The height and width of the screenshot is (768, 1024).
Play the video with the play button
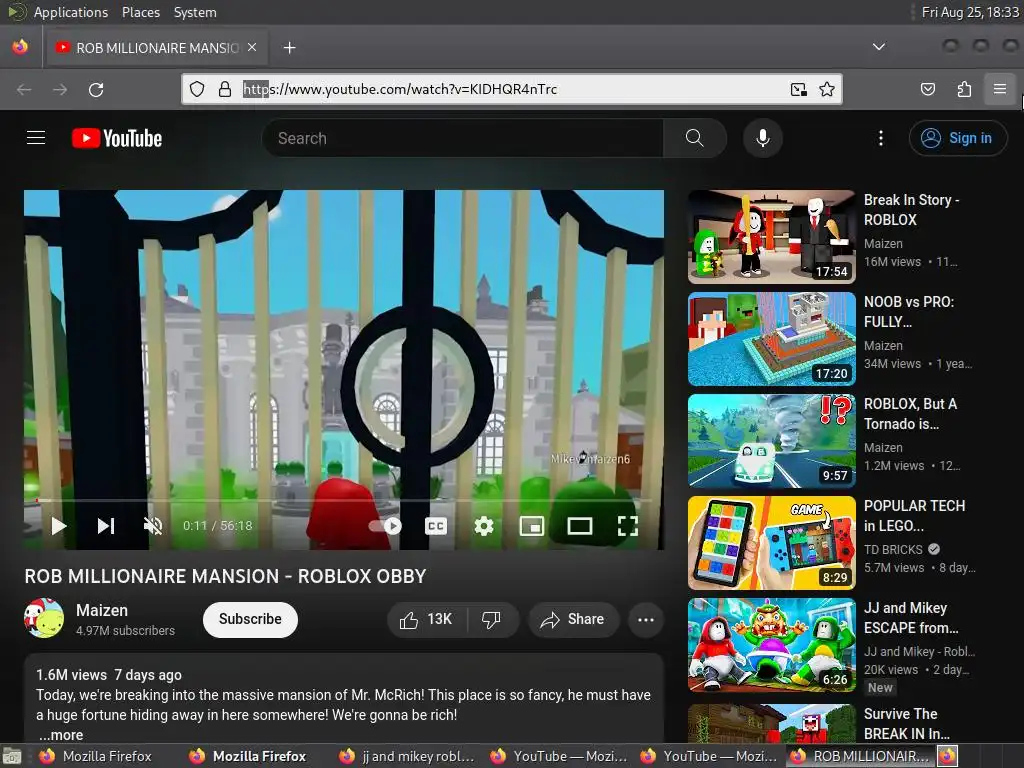point(59,526)
